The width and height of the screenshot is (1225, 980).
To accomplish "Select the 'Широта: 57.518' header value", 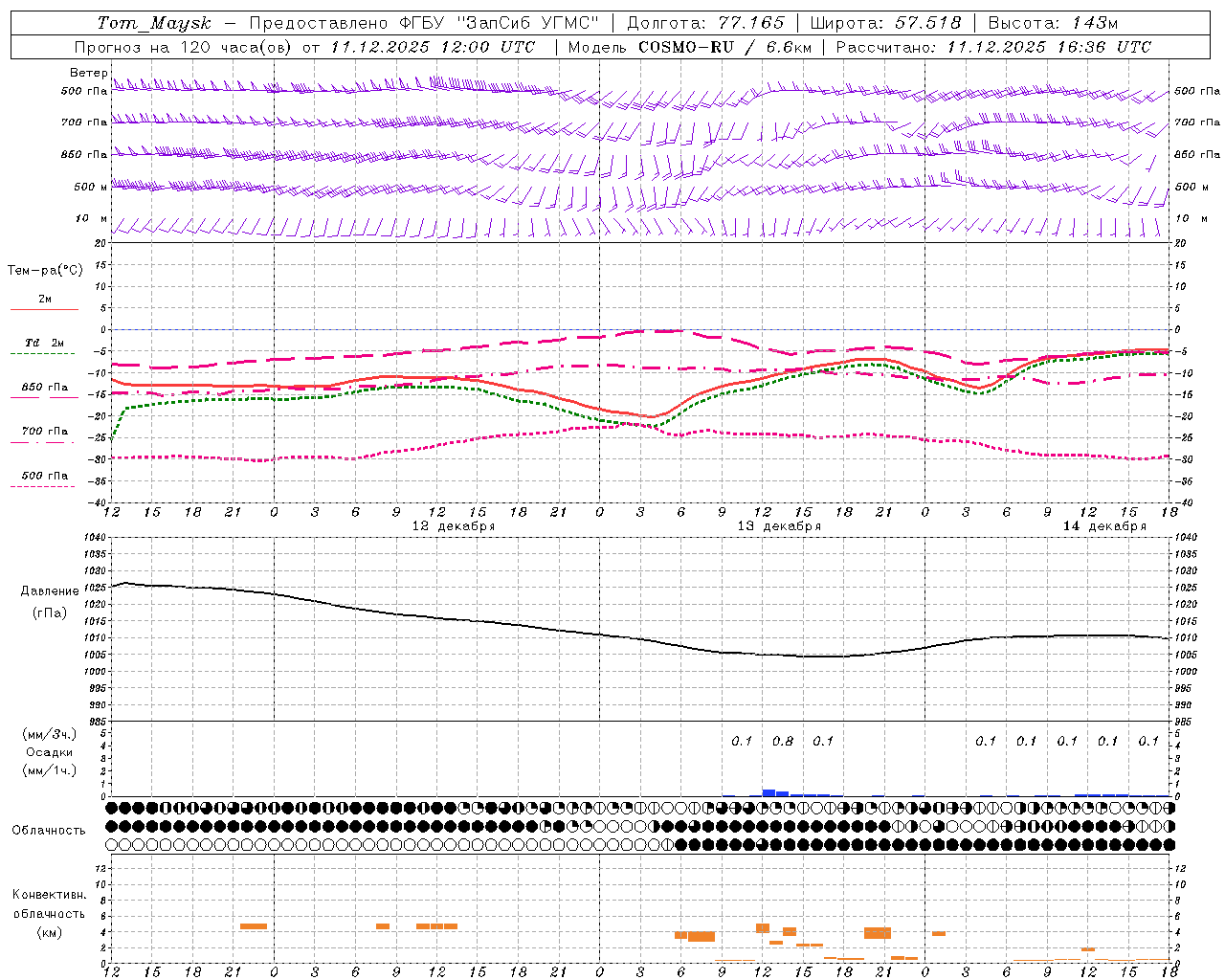I will click(885, 23).
